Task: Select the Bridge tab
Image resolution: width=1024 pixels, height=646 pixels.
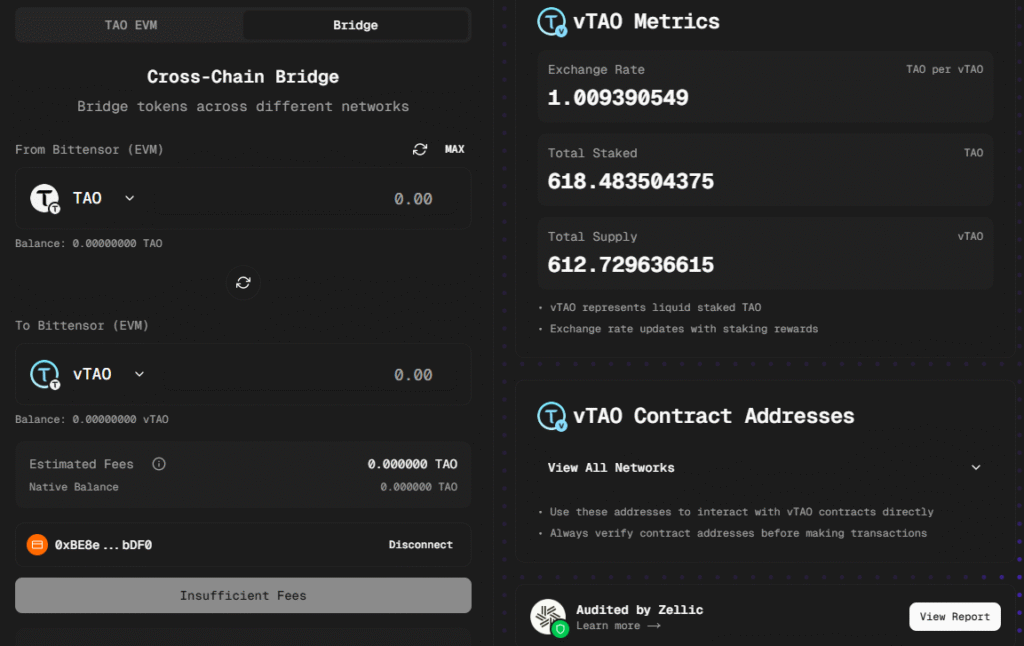Action: point(355,25)
